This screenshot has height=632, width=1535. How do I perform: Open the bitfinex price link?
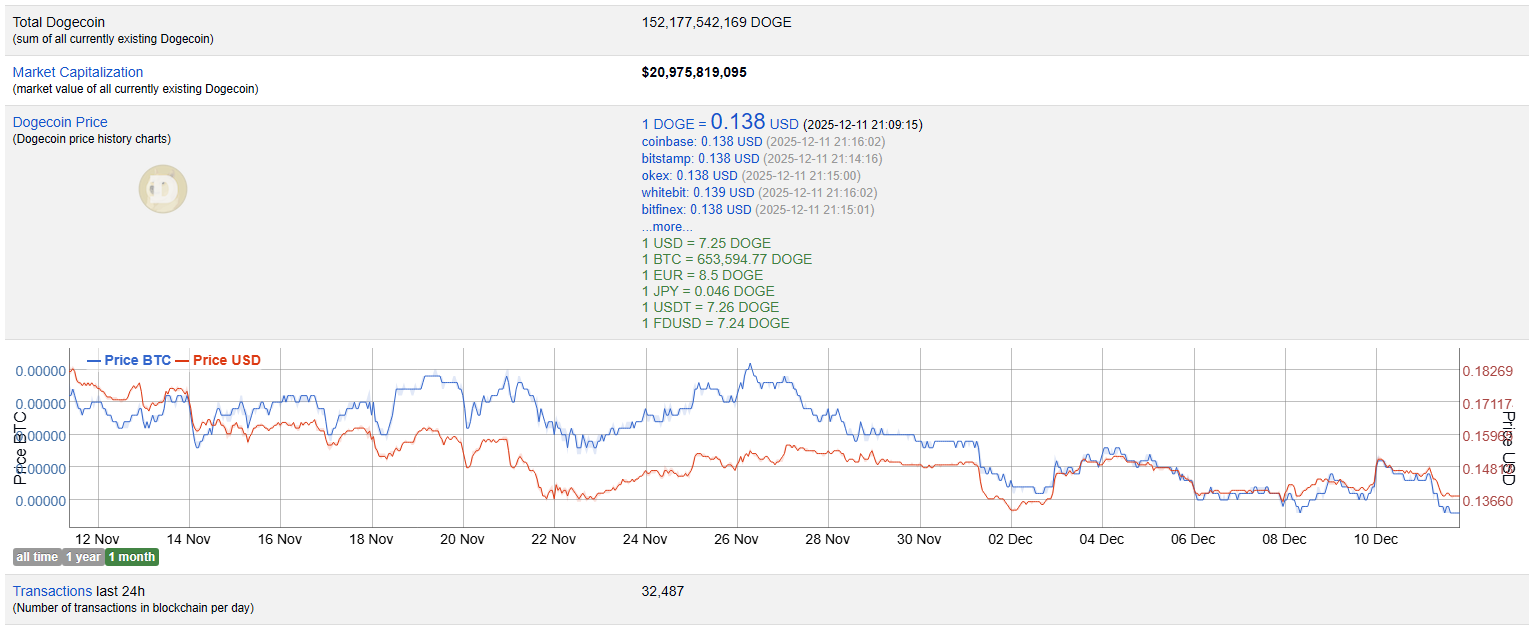(x=663, y=209)
